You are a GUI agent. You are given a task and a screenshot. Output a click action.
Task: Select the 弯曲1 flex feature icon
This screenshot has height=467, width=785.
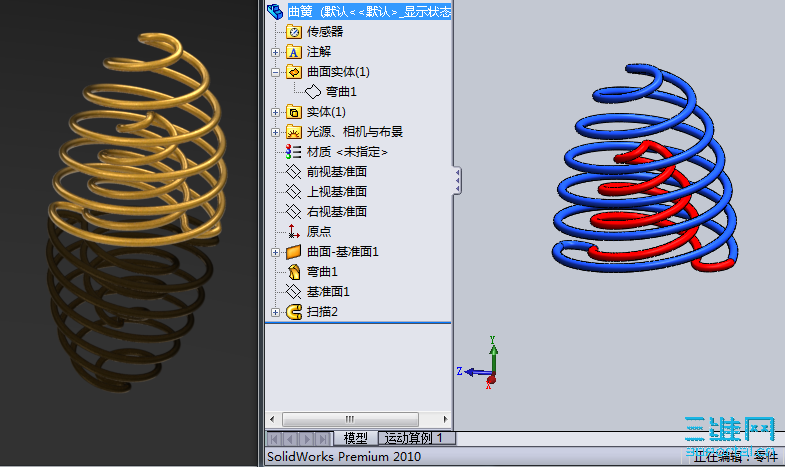[x=294, y=272]
